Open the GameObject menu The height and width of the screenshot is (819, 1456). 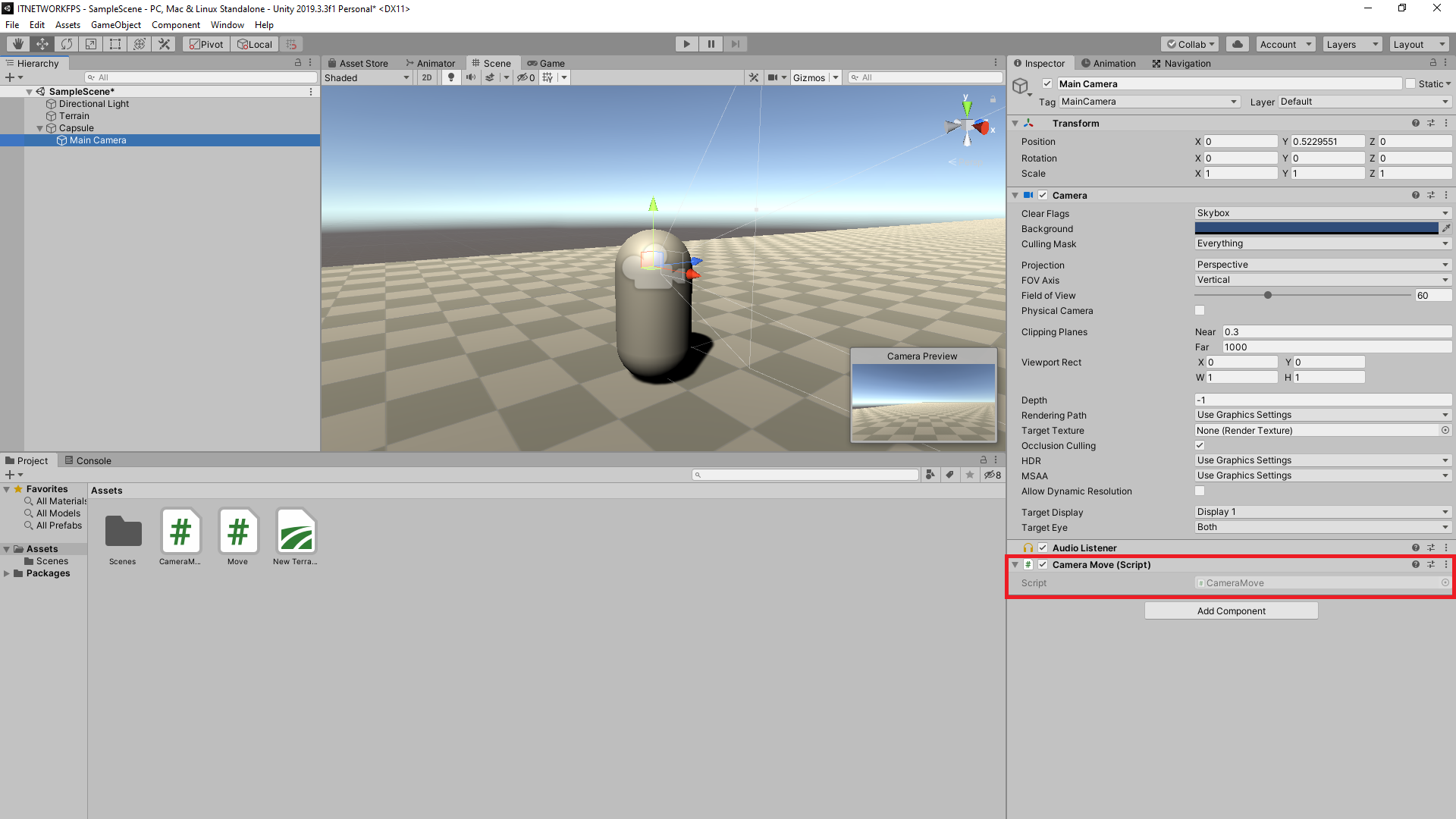(115, 24)
